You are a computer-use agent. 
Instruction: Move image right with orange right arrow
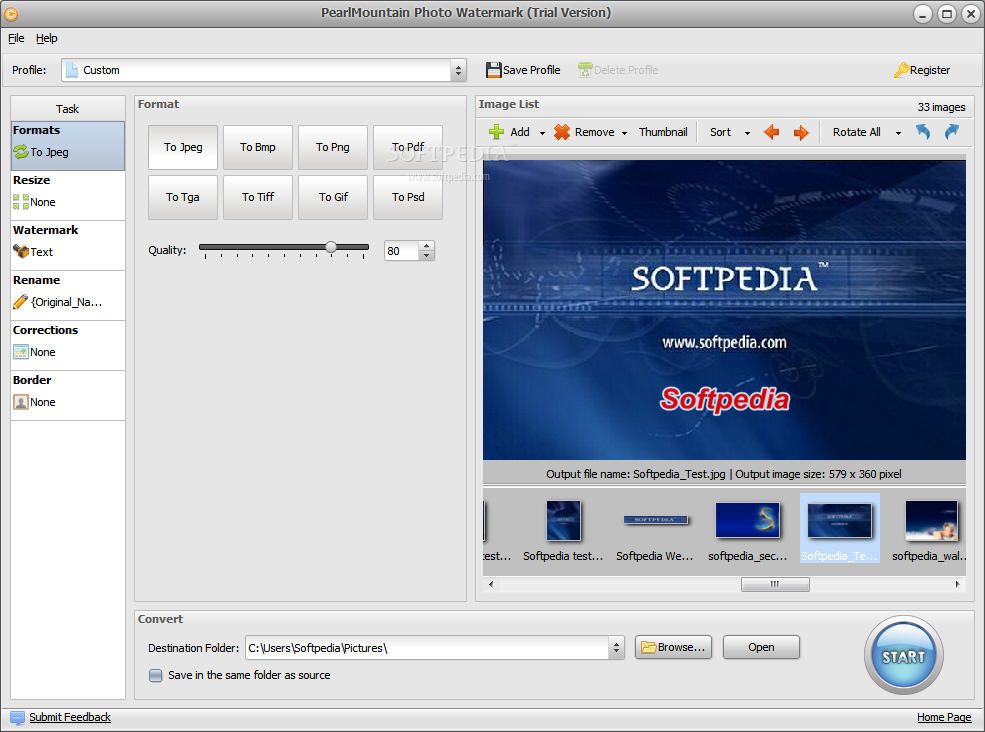[801, 132]
